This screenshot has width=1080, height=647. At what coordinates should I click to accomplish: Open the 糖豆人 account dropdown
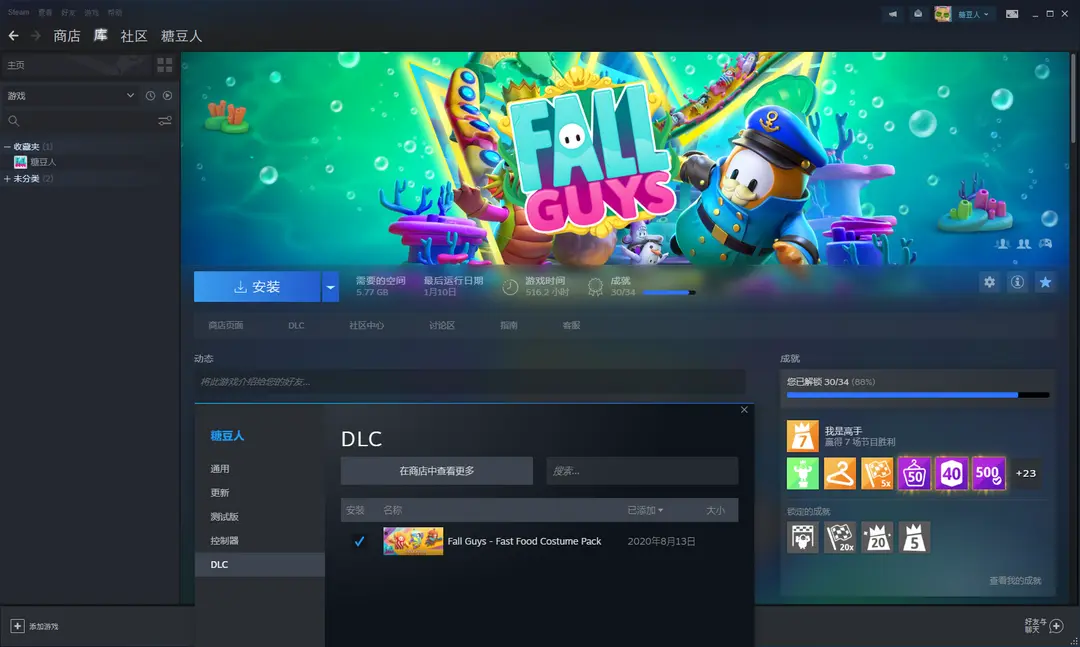(x=973, y=14)
